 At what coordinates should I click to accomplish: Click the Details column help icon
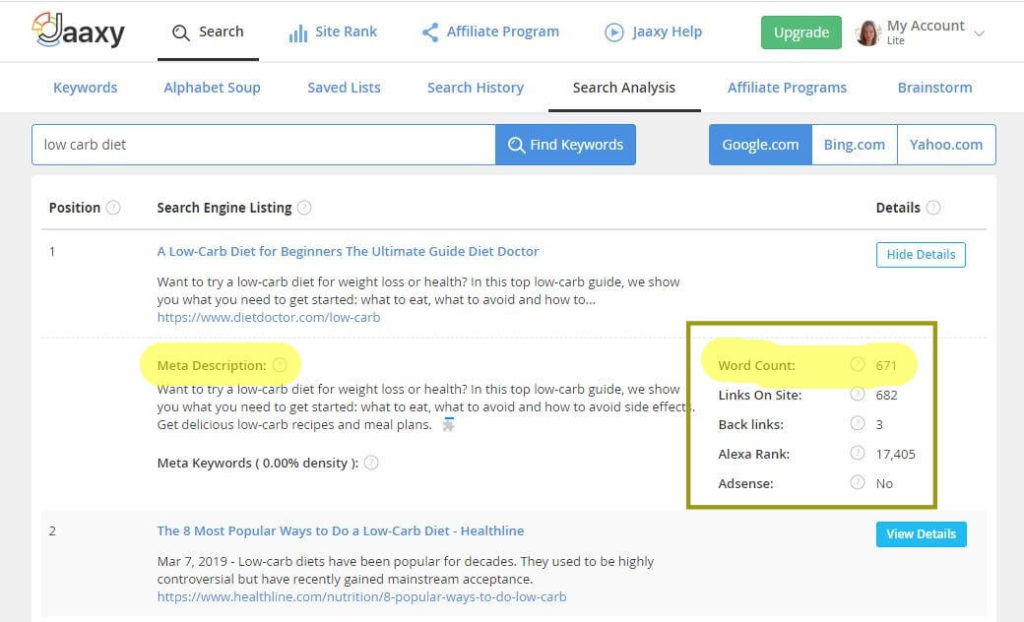933,208
